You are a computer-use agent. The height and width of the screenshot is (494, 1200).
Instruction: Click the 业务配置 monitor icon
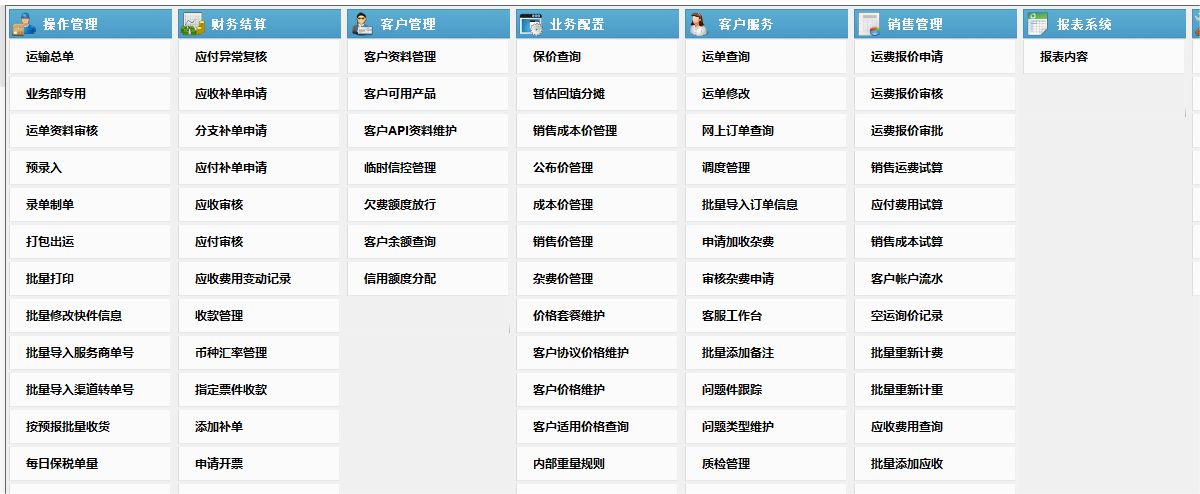[x=531, y=24]
